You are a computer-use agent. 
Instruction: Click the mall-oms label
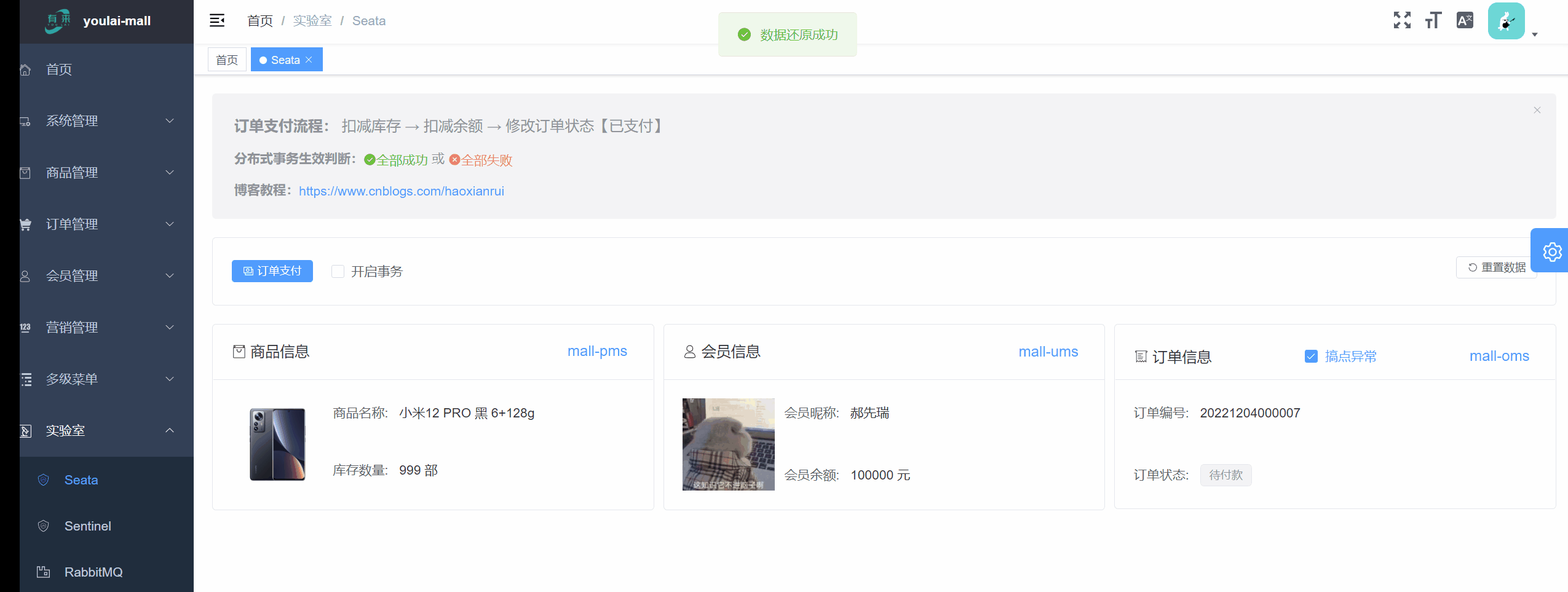[1499, 356]
